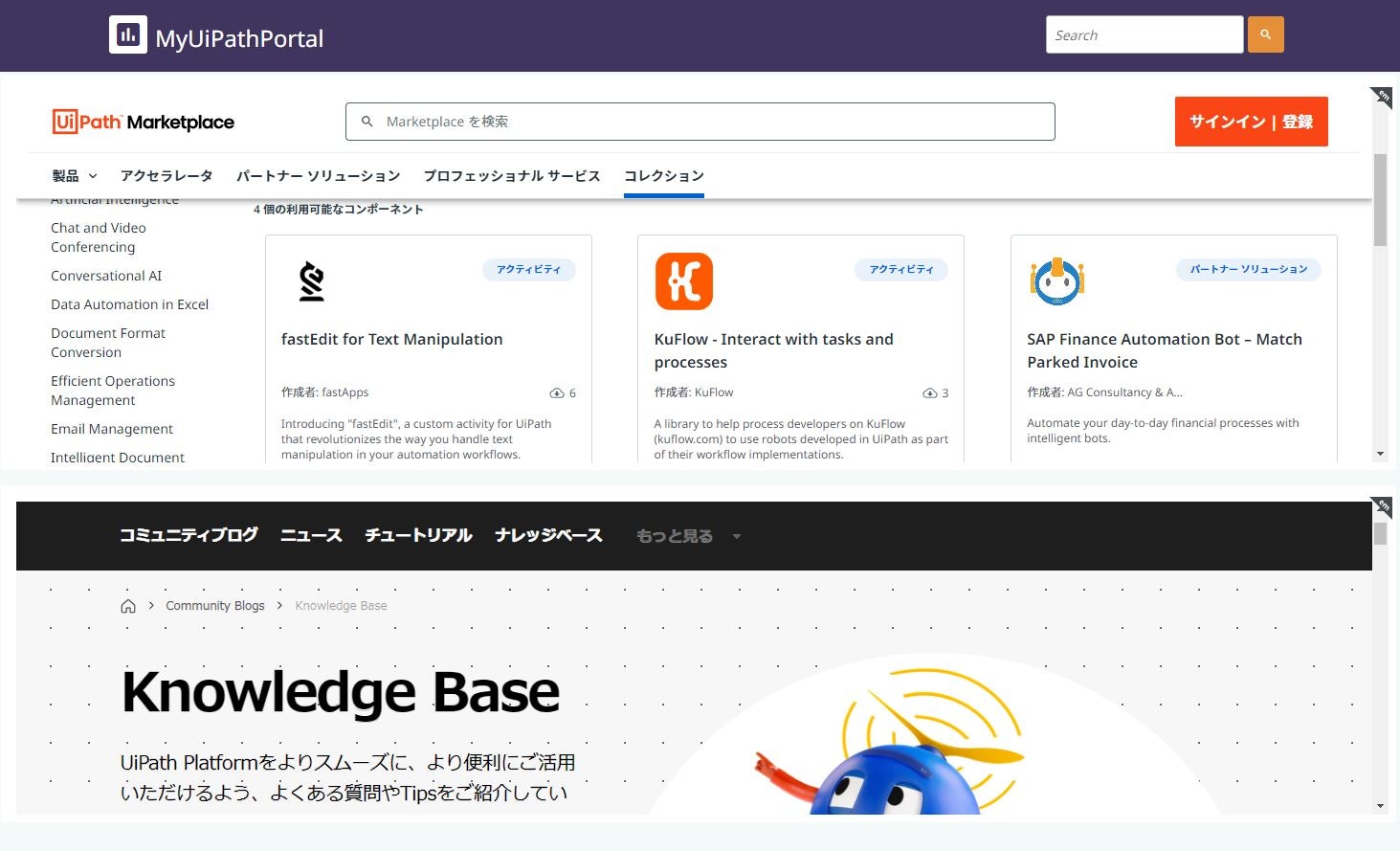Click the download icon on the KuFlow card
The image size is (1400, 851).
pos(929,392)
